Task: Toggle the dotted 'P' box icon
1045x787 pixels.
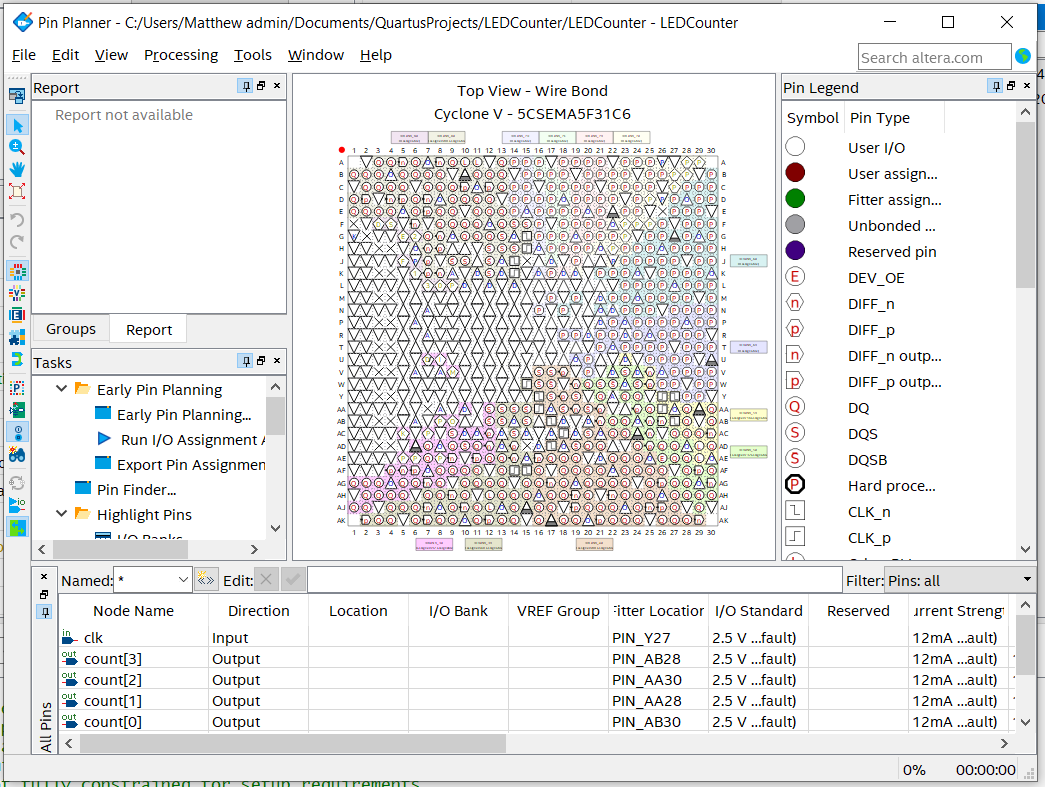Action: pos(17,388)
